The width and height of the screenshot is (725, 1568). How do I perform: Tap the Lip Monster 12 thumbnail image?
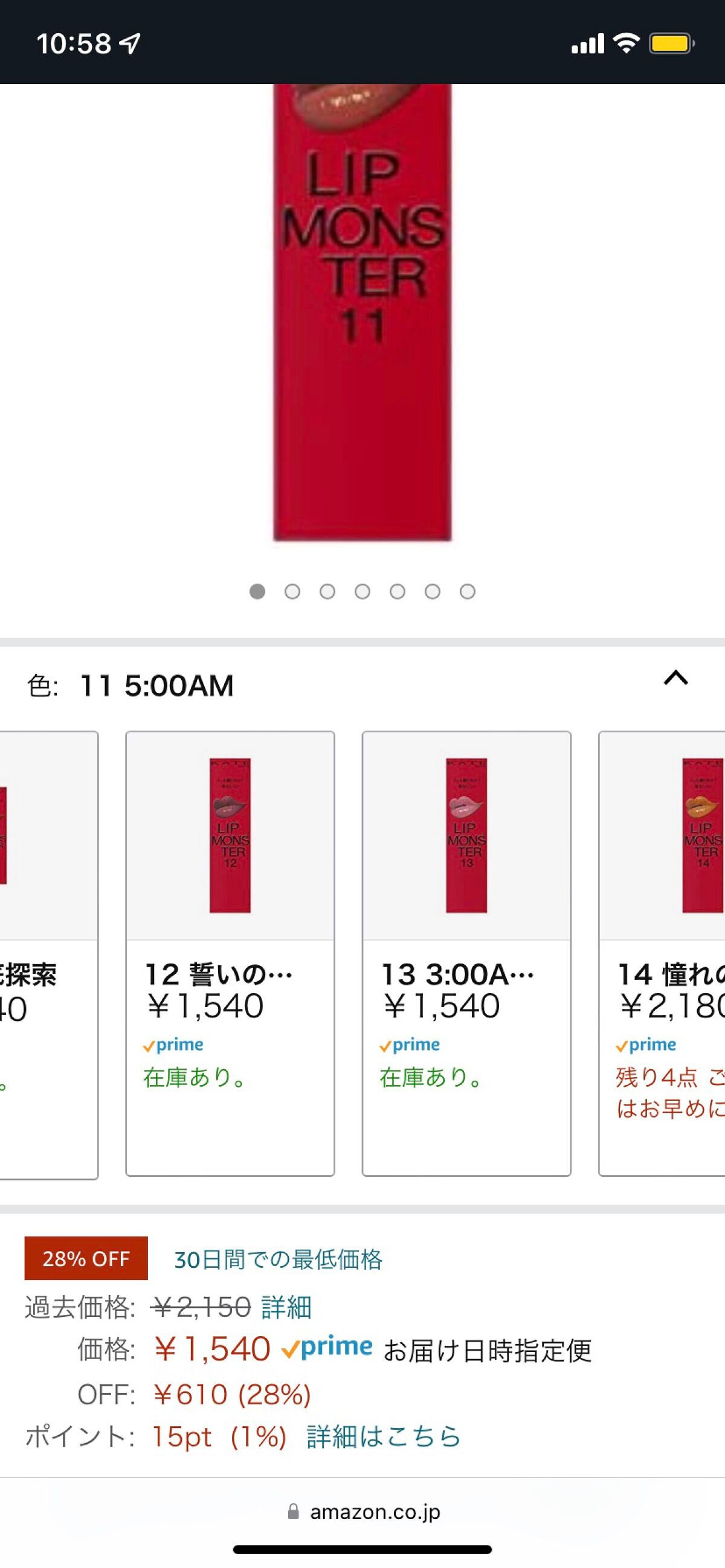click(230, 835)
